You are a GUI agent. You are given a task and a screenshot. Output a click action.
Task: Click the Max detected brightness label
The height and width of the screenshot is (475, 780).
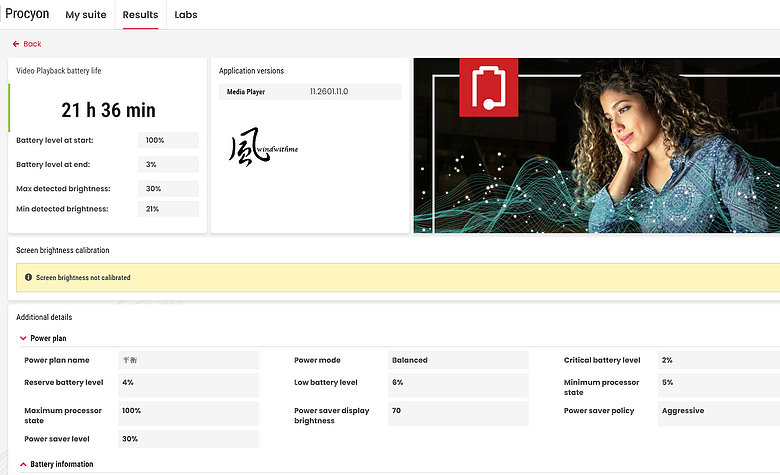coord(63,189)
